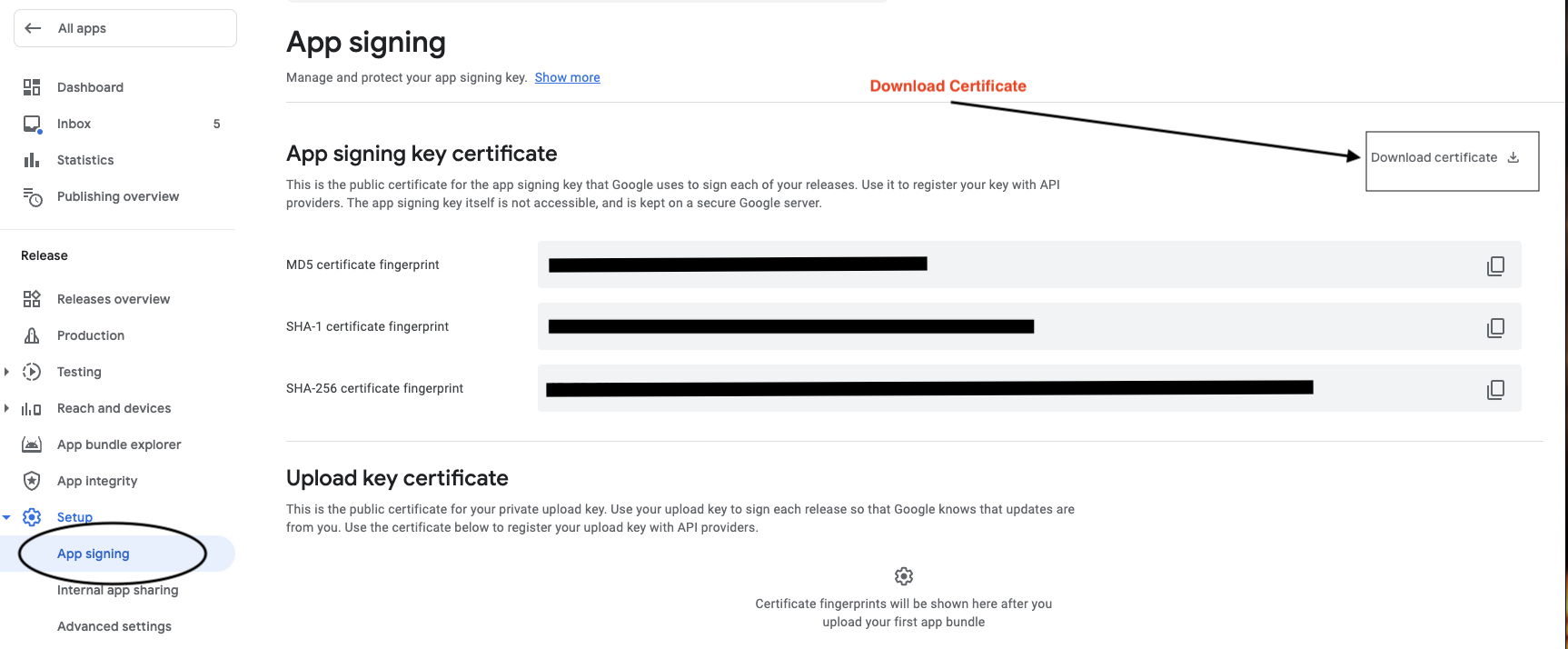The width and height of the screenshot is (1568, 649).
Task: Click the Show more link
Action: (x=567, y=77)
